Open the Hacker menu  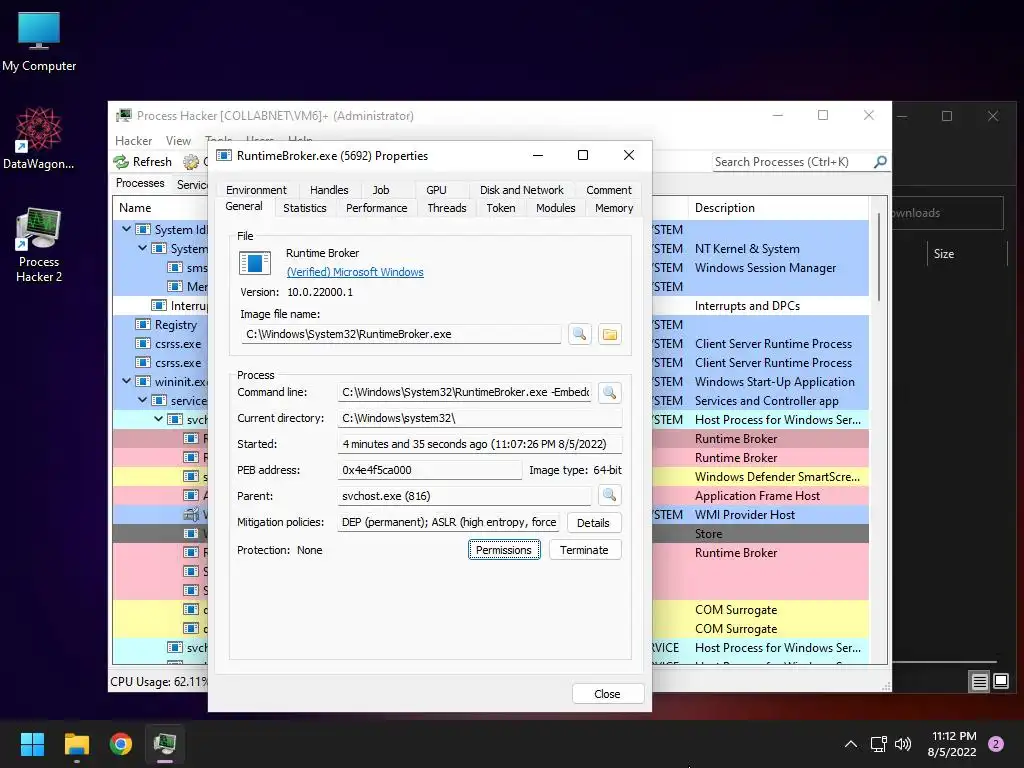click(133, 141)
